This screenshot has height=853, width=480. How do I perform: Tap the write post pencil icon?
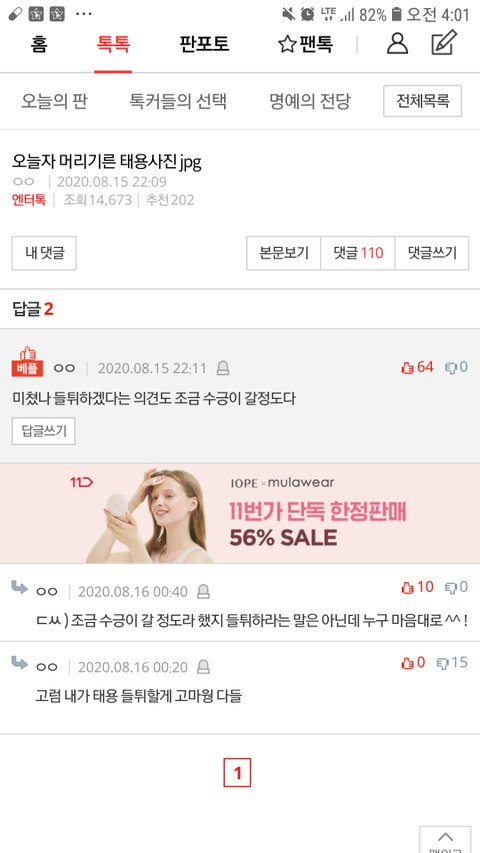click(444, 42)
